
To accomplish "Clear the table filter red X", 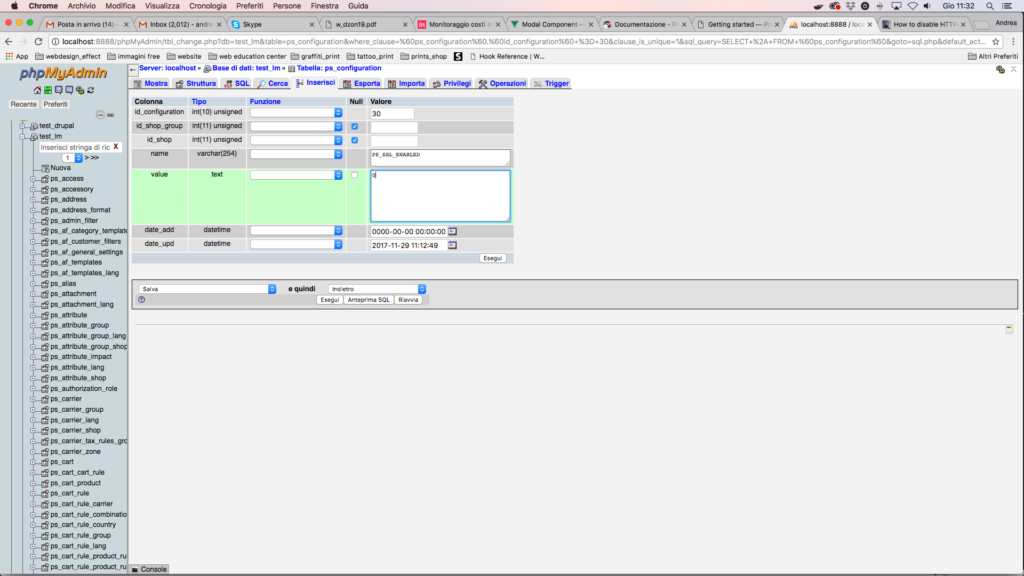I will 116,147.
